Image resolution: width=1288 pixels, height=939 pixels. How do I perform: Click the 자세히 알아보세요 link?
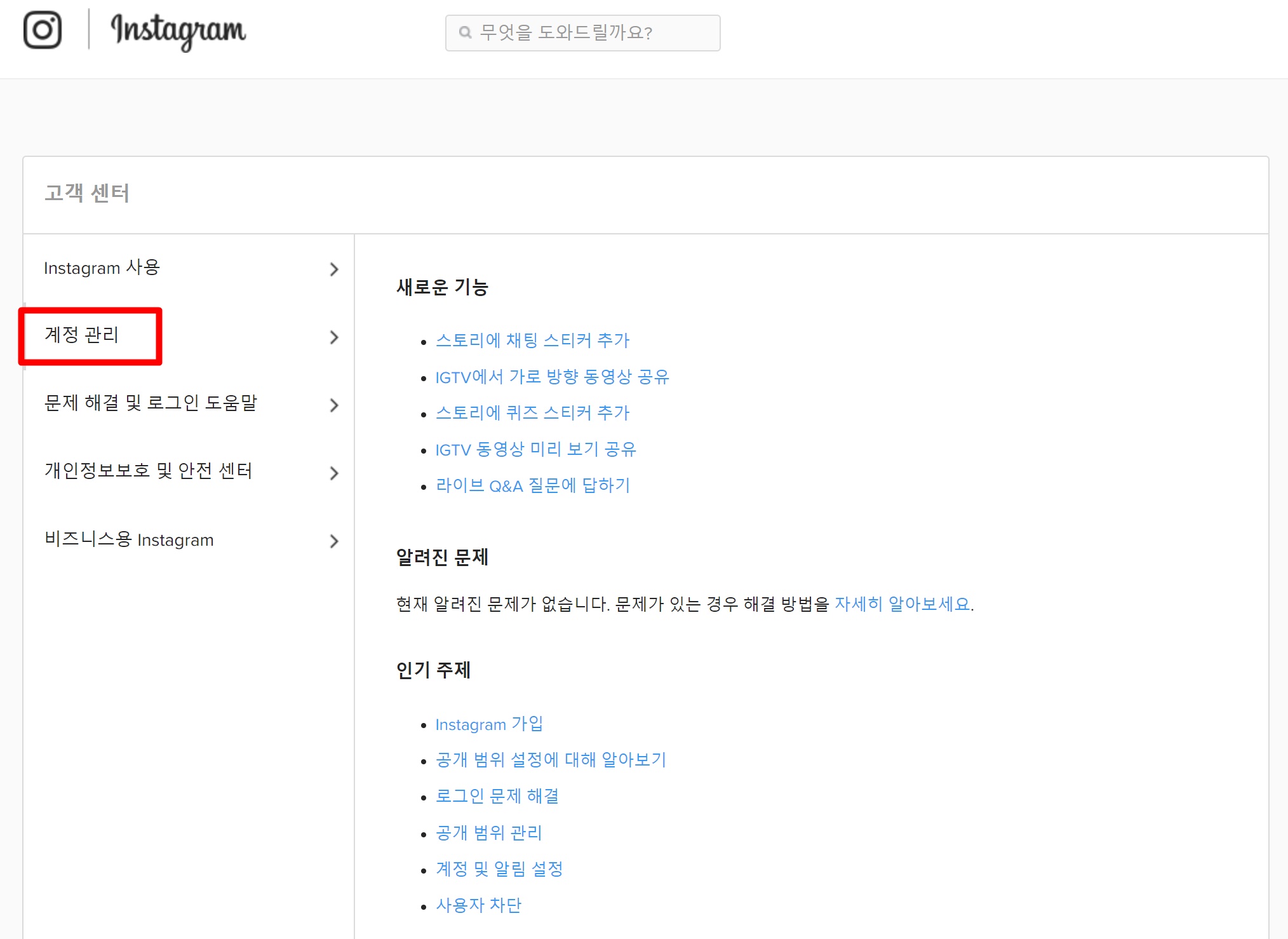pyautogui.click(x=902, y=604)
